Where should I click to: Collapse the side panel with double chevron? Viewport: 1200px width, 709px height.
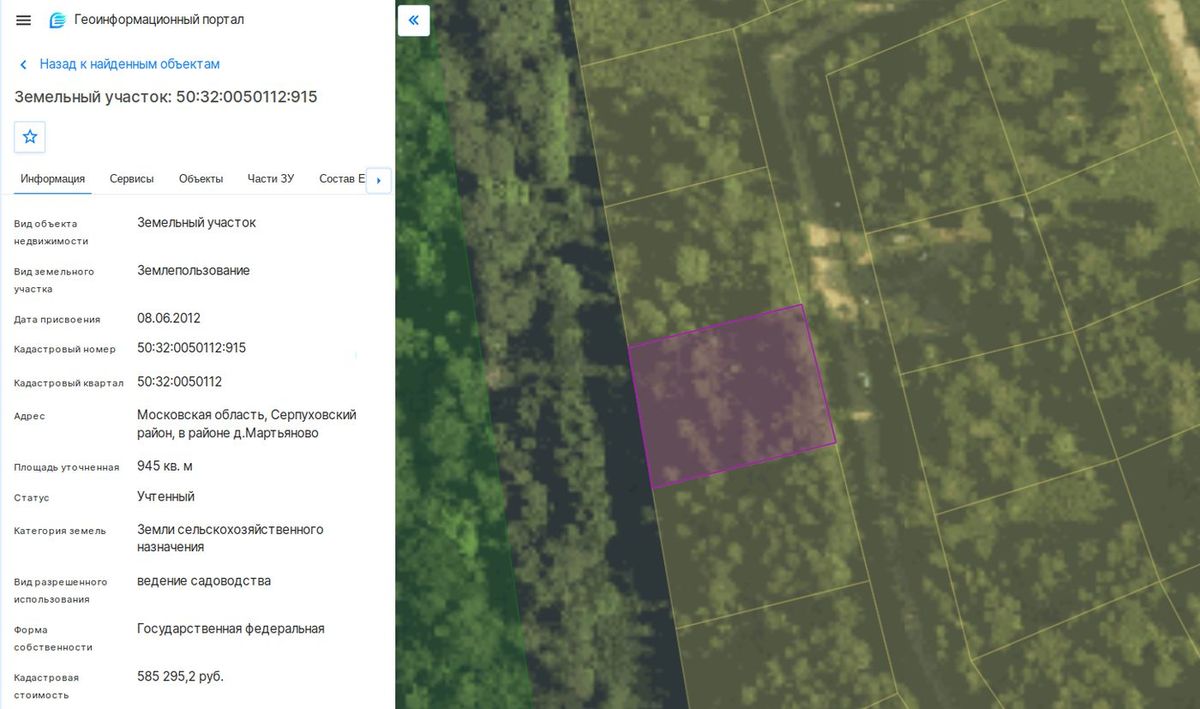click(x=413, y=20)
